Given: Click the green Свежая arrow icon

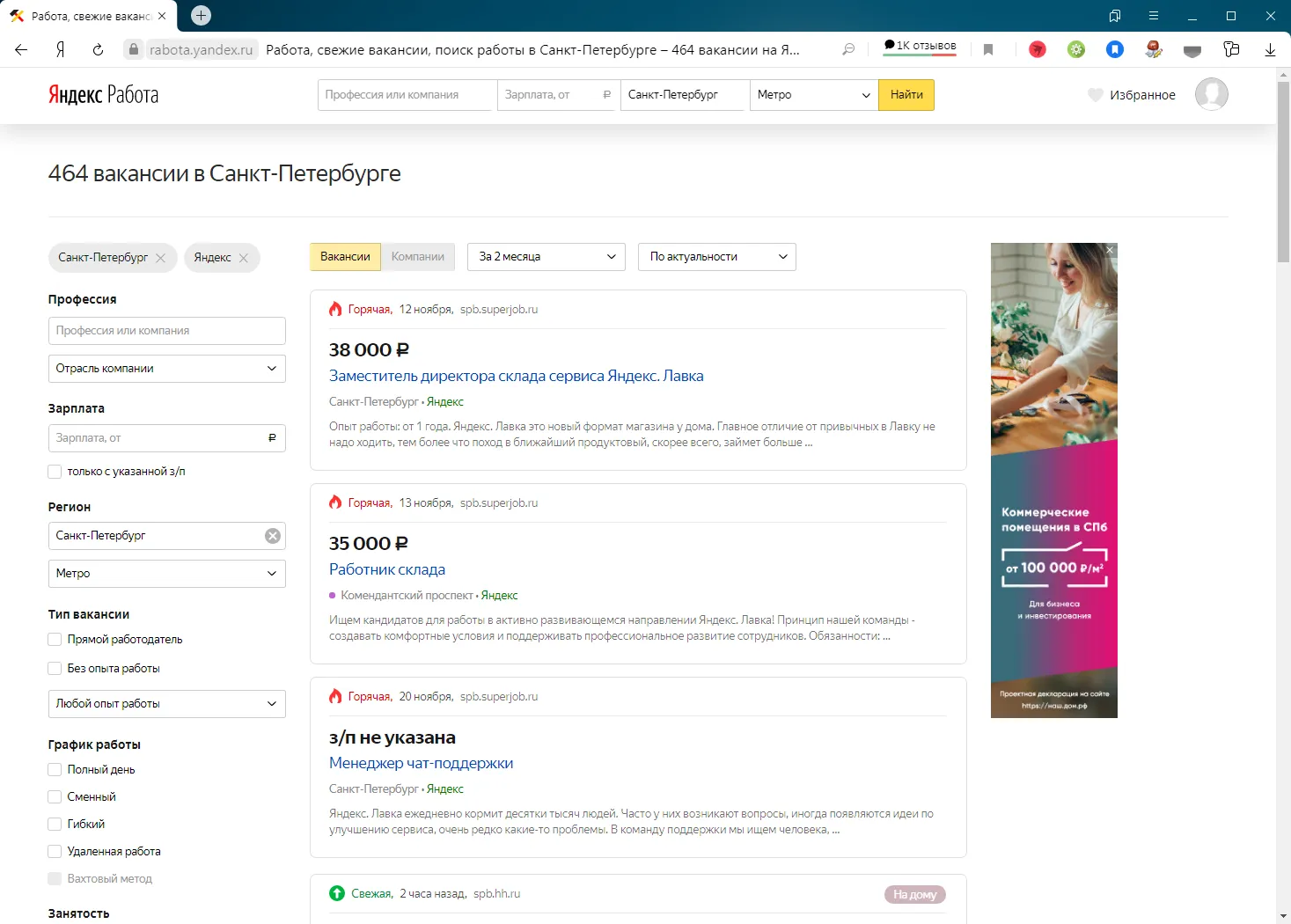Looking at the screenshot, I should tap(337, 893).
